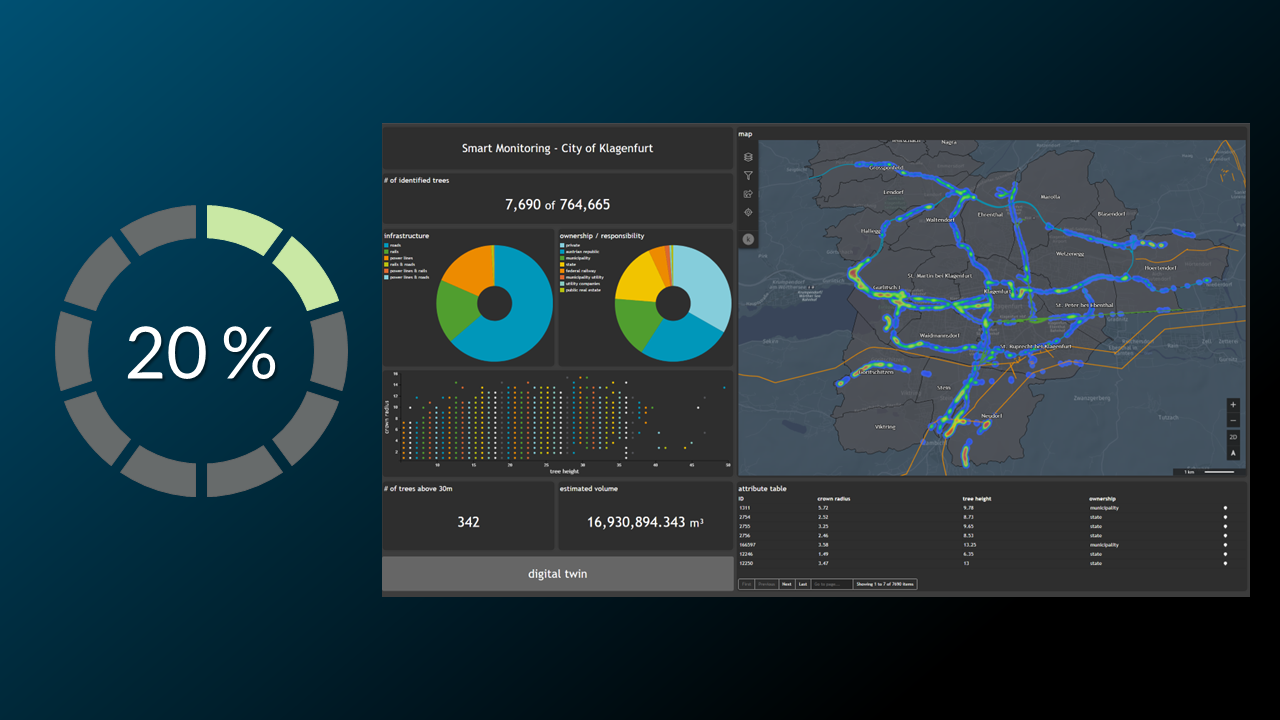Toggle 'austrian republic' legend entry
Viewport: 1280px width, 720px height.
[x=579, y=251]
